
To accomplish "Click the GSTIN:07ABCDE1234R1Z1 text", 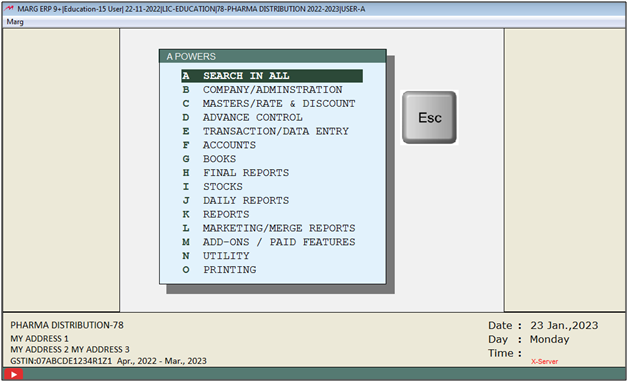I will [x=61, y=361].
